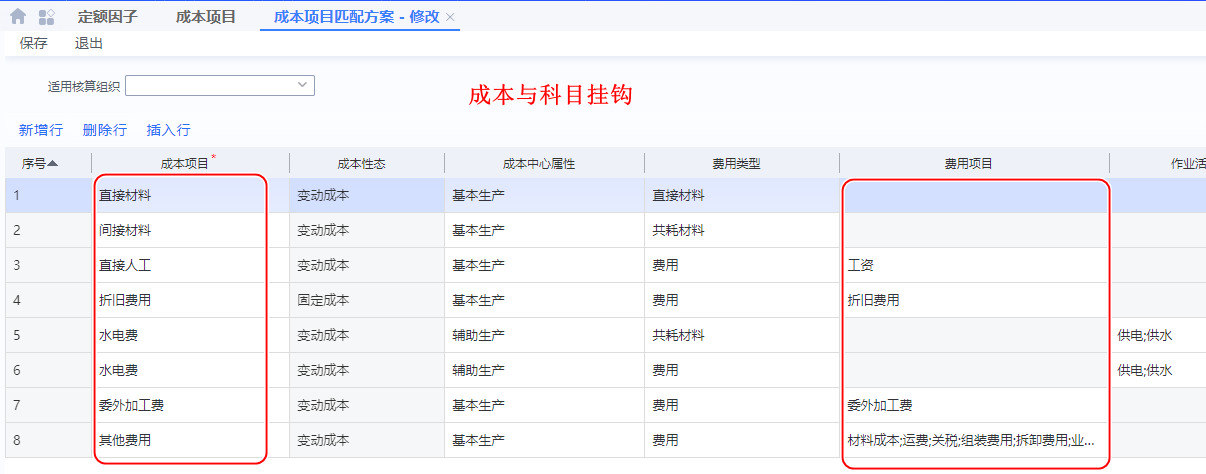Click the home icon

coord(18,17)
